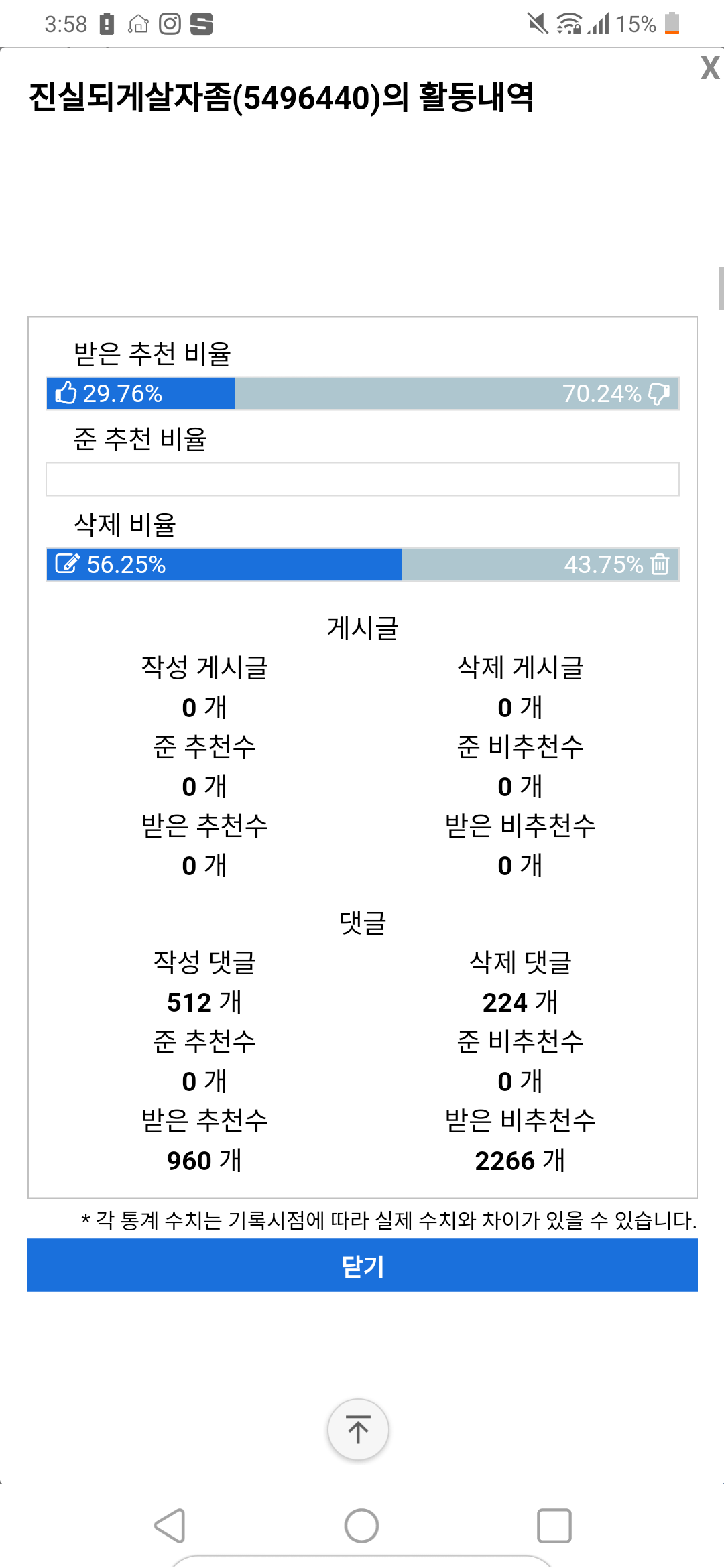The width and height of the screenshot is (724, 1568).
Task: Tap the right-edge scrollbar handle
Action: click(x=721, y=289)
